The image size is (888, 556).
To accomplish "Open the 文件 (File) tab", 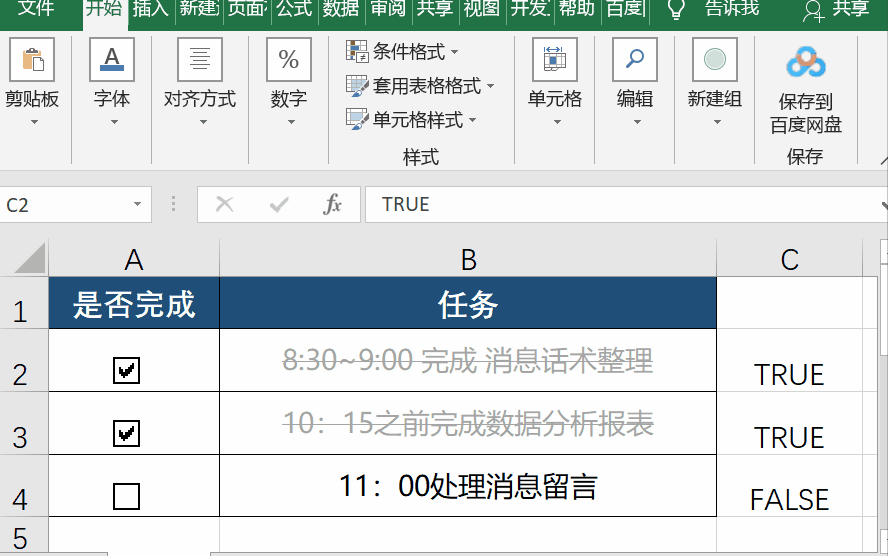I will point(36,8).
